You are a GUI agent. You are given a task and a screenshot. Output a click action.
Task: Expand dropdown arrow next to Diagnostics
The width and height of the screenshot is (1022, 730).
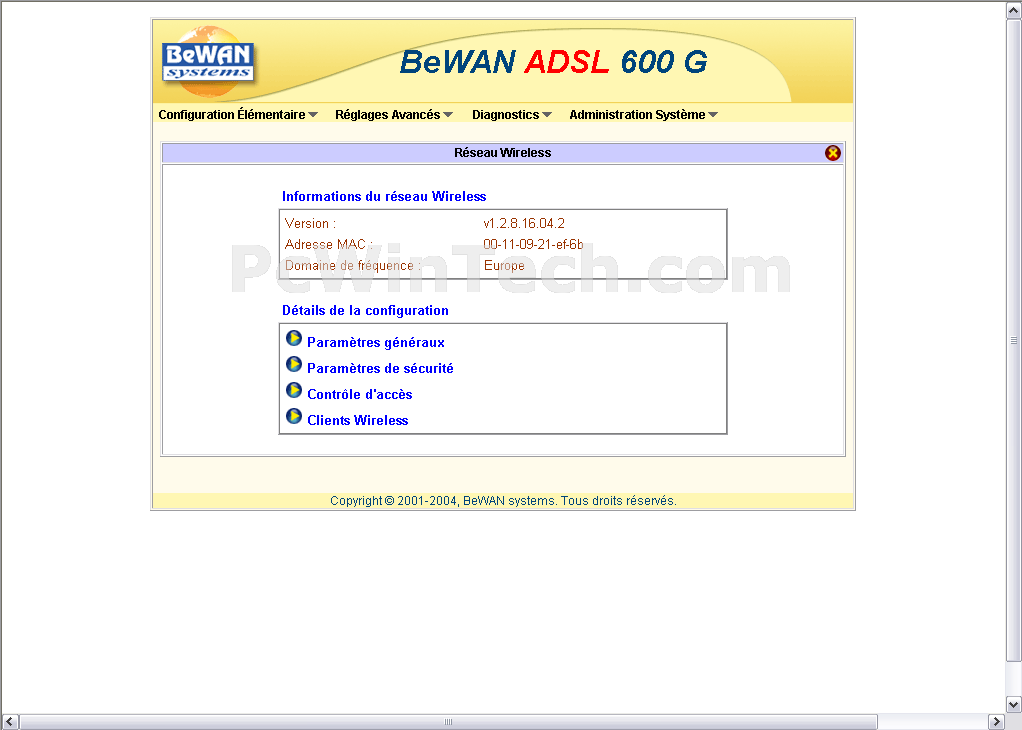pos(547,115)
